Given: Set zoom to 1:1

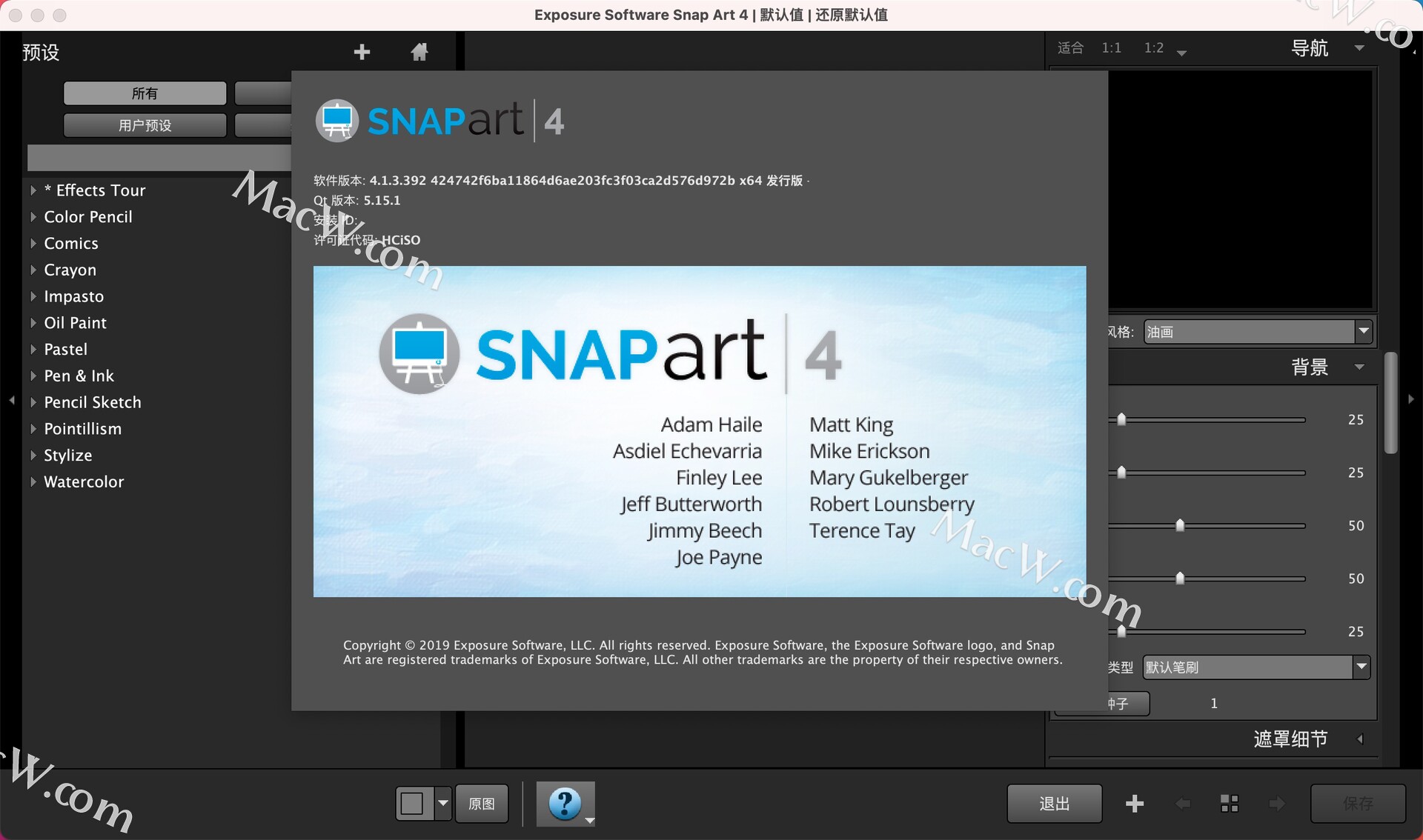Looking at the screenshot, I should point(1111,48).
